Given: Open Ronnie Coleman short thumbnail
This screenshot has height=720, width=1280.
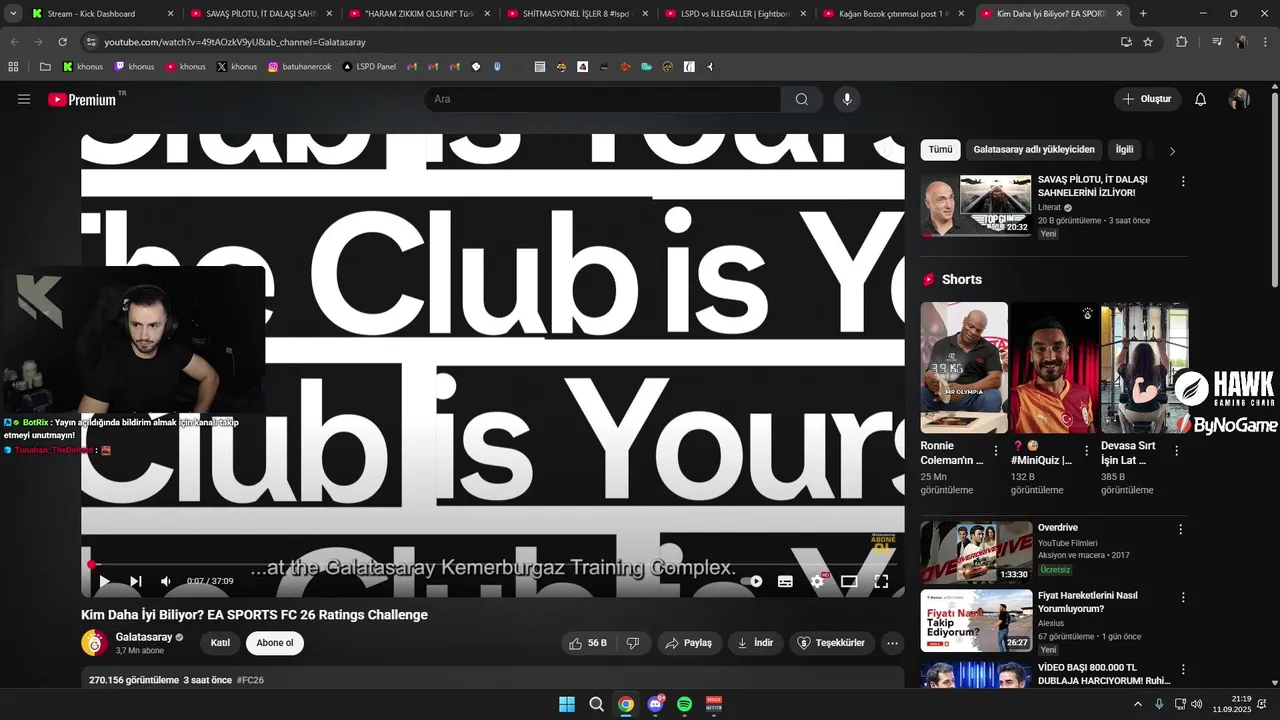Looking at the screenshot, I should [x=964, y=367].
